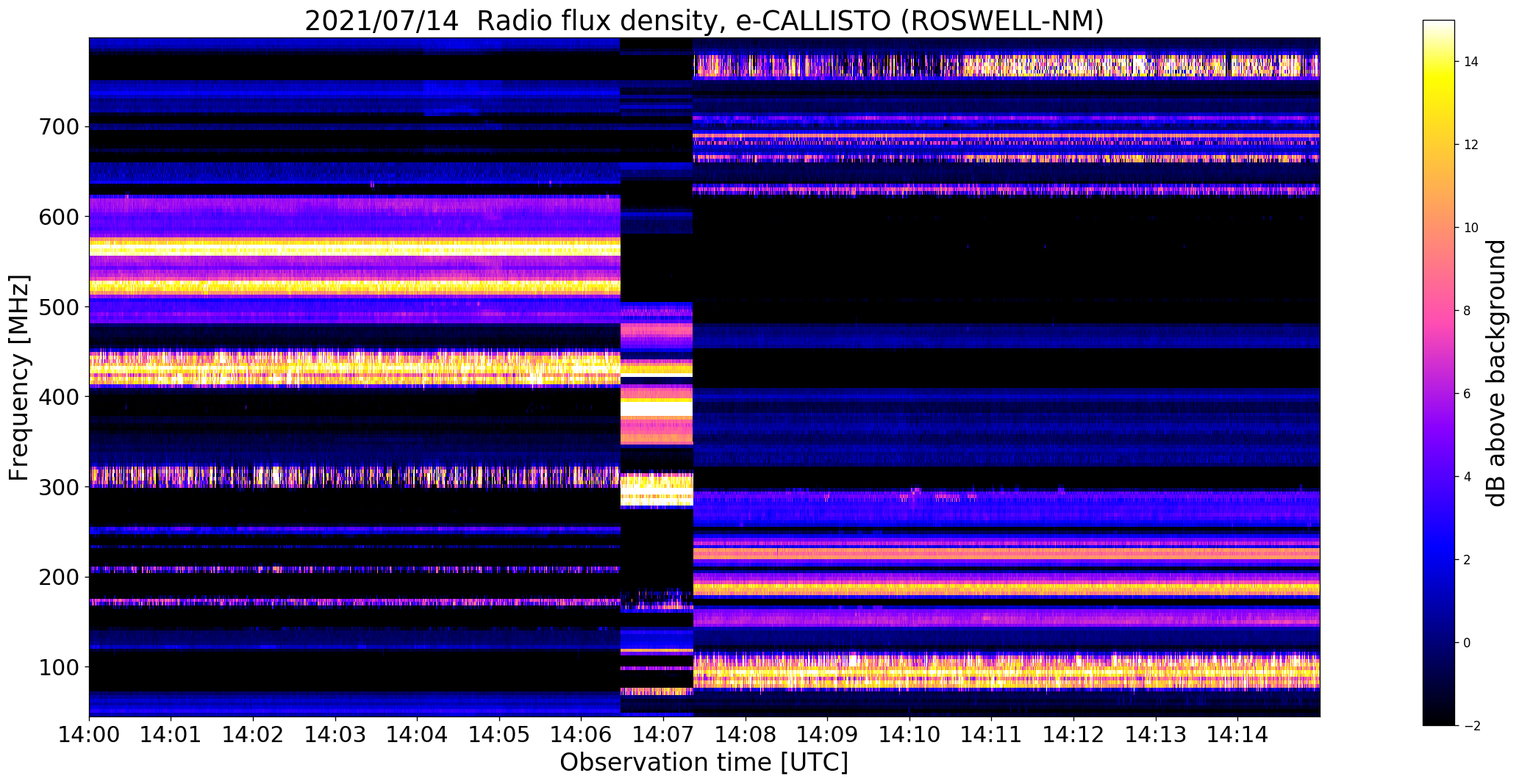This screenshot has height=784, width=1519.
Task: Click the colorbar tick value 8
Action: pos(1467,311)
